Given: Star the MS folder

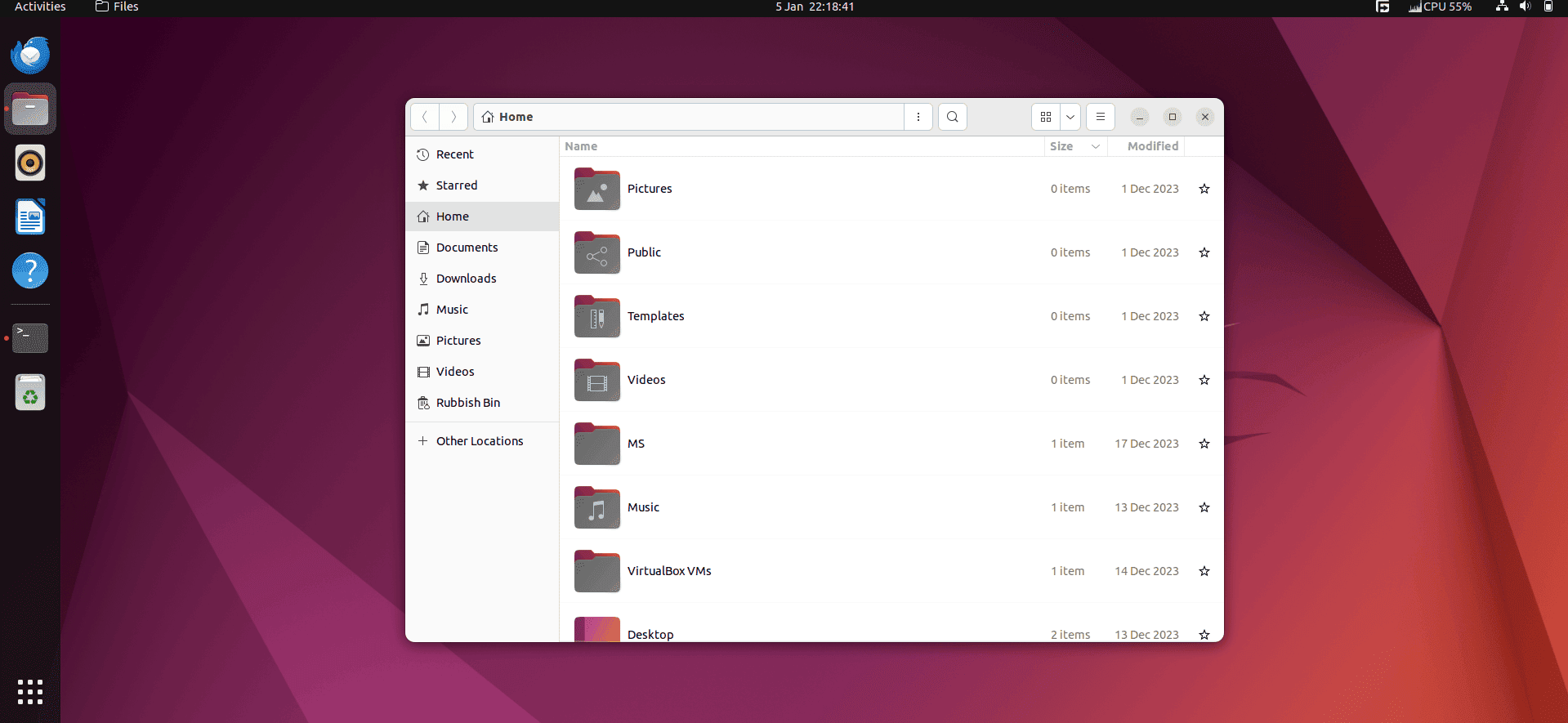Looking at the screenshot, I should [1204, 444].
